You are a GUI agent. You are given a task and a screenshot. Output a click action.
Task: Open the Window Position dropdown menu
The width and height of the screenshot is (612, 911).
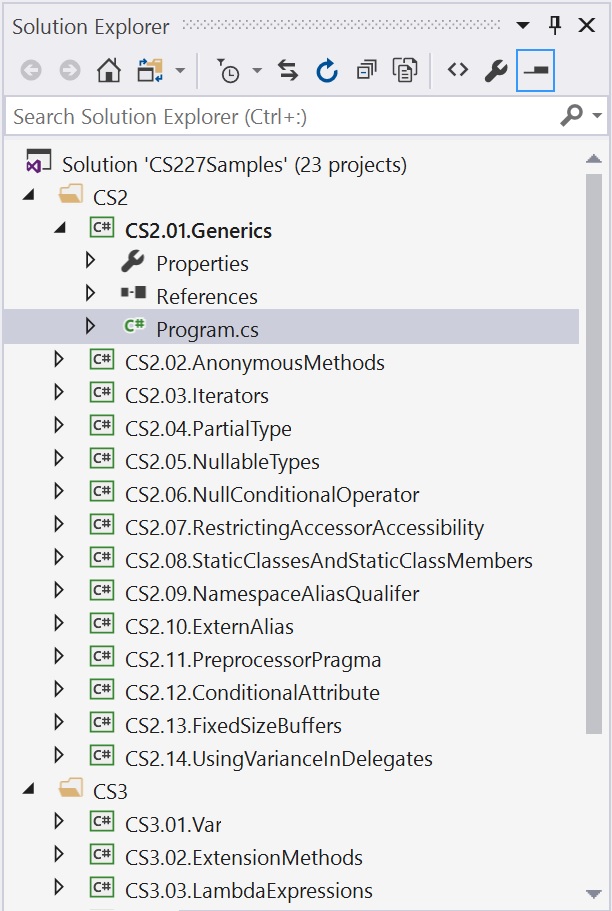point(522,25)
